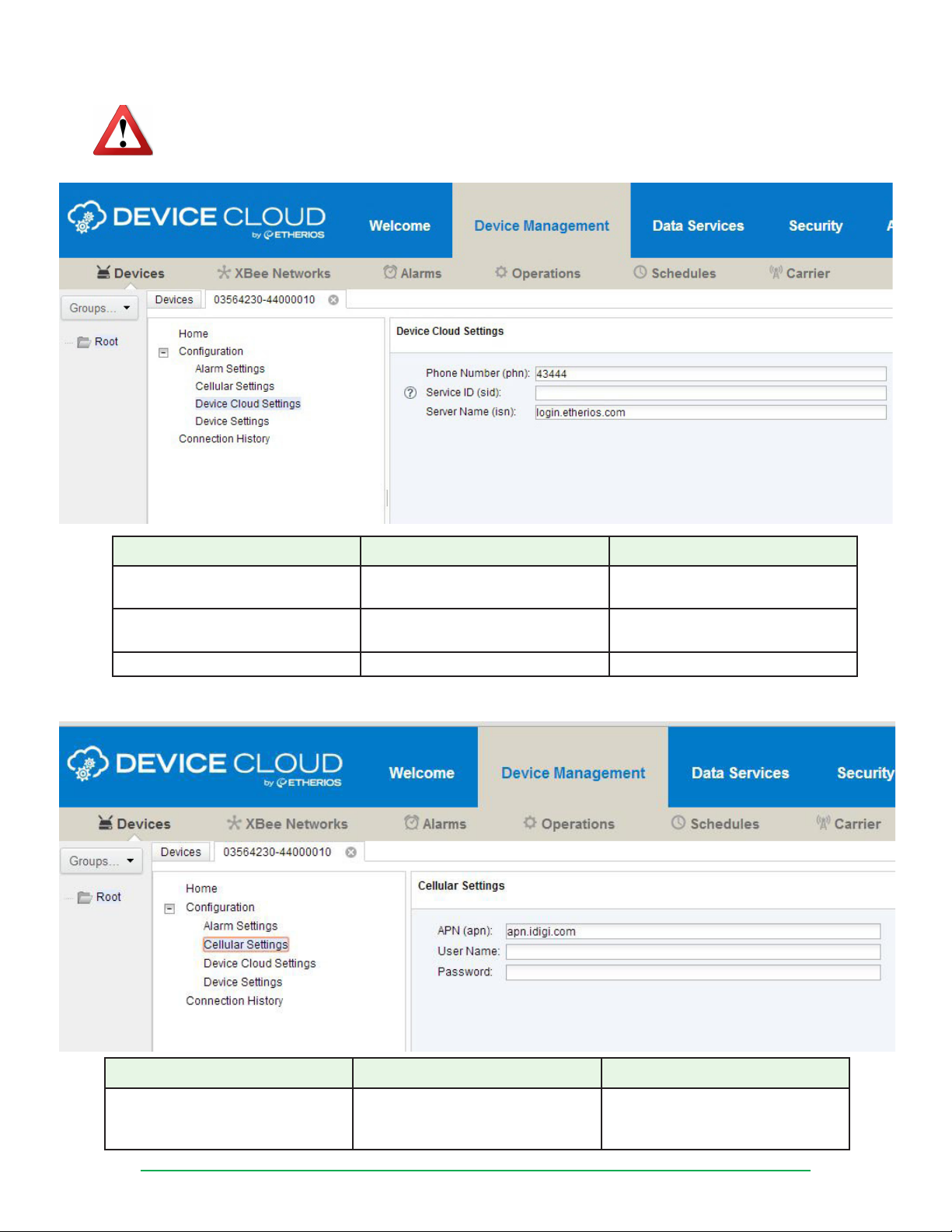This screenshot has width=952, height=1232.
Task: Collapse the Configuration node in the upper screenshot
Action: pos(163,352)
